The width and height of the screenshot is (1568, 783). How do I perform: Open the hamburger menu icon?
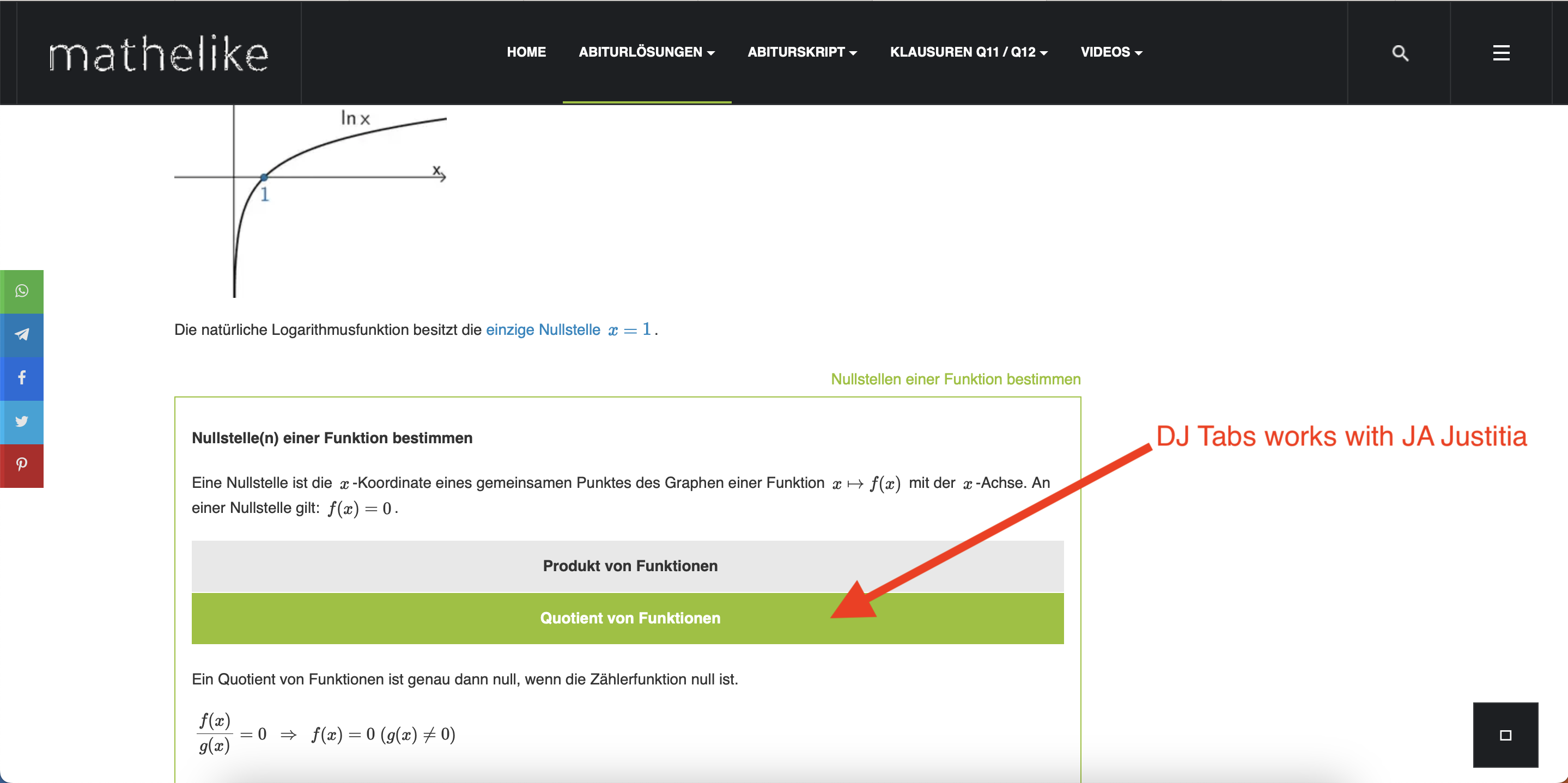[x=1501, y=53]
